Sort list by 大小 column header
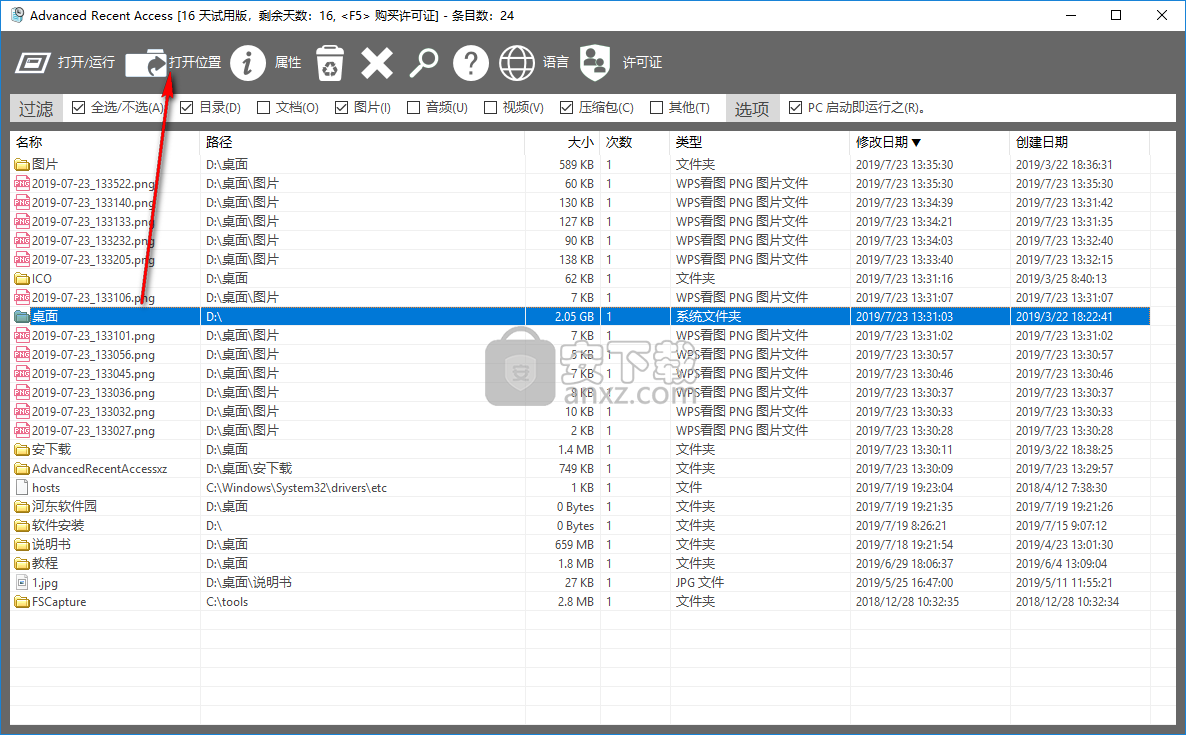This screenshot has width=1186, height=735. (x=563, y=142)
